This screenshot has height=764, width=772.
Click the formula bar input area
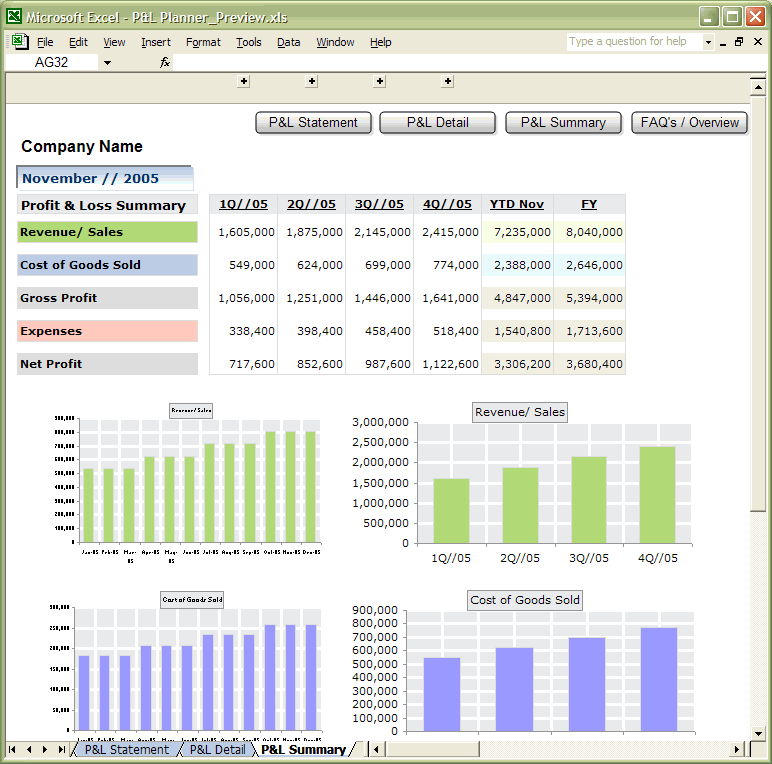pos(468,63)
